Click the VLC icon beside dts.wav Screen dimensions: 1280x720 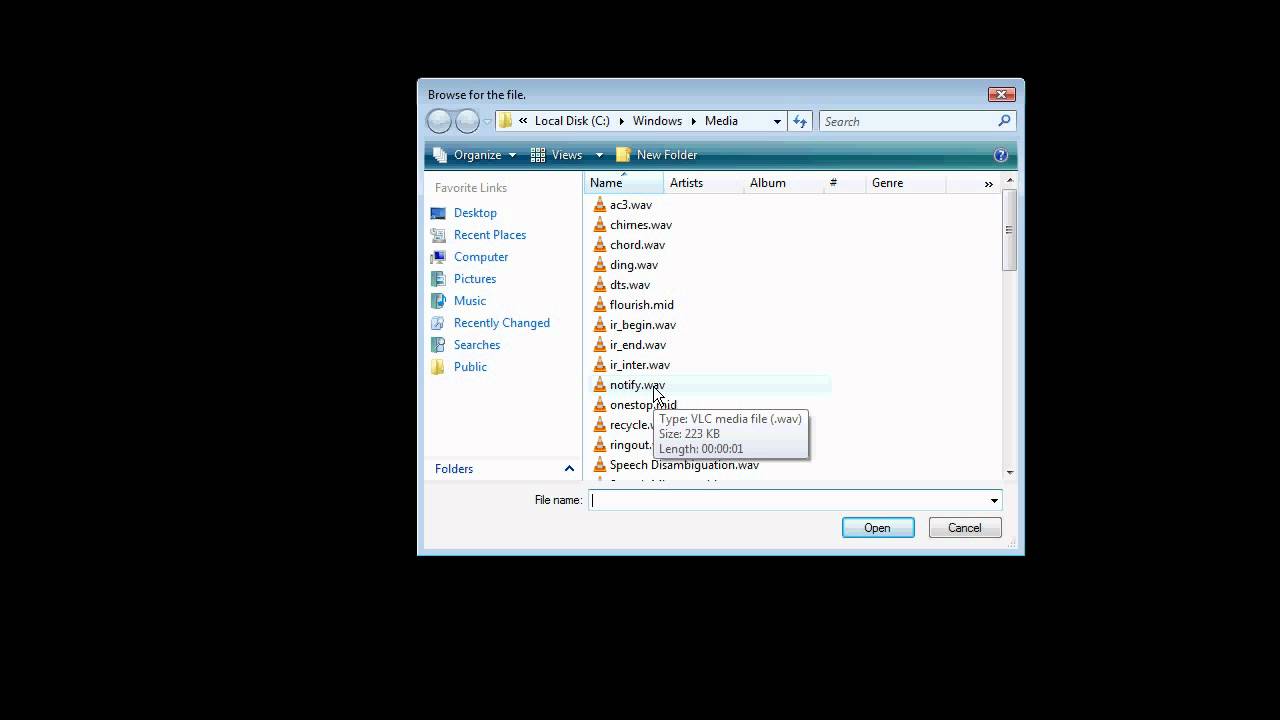point(600,285)
